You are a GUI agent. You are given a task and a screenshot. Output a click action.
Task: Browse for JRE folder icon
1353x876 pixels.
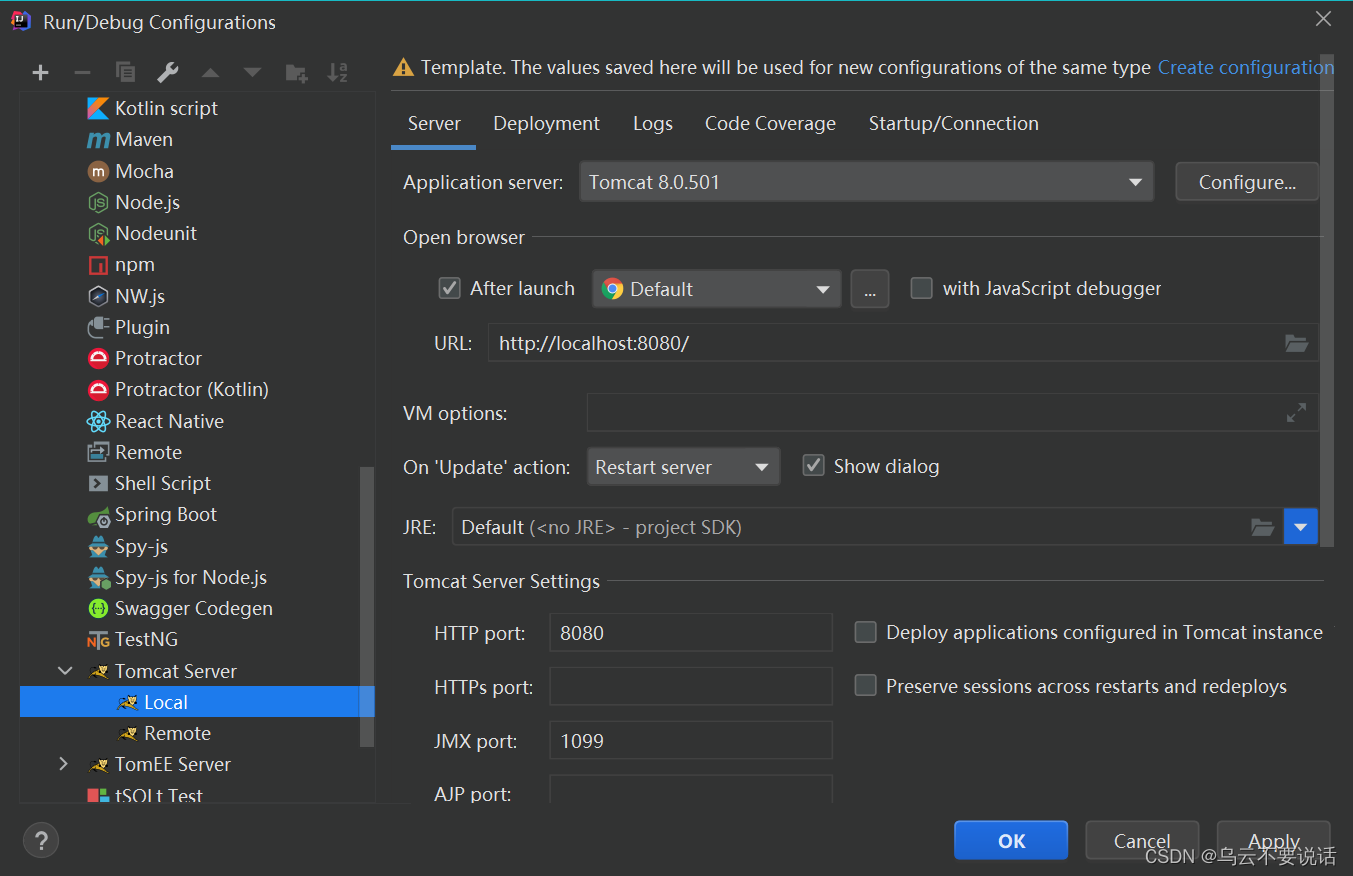pos(1263,527)
